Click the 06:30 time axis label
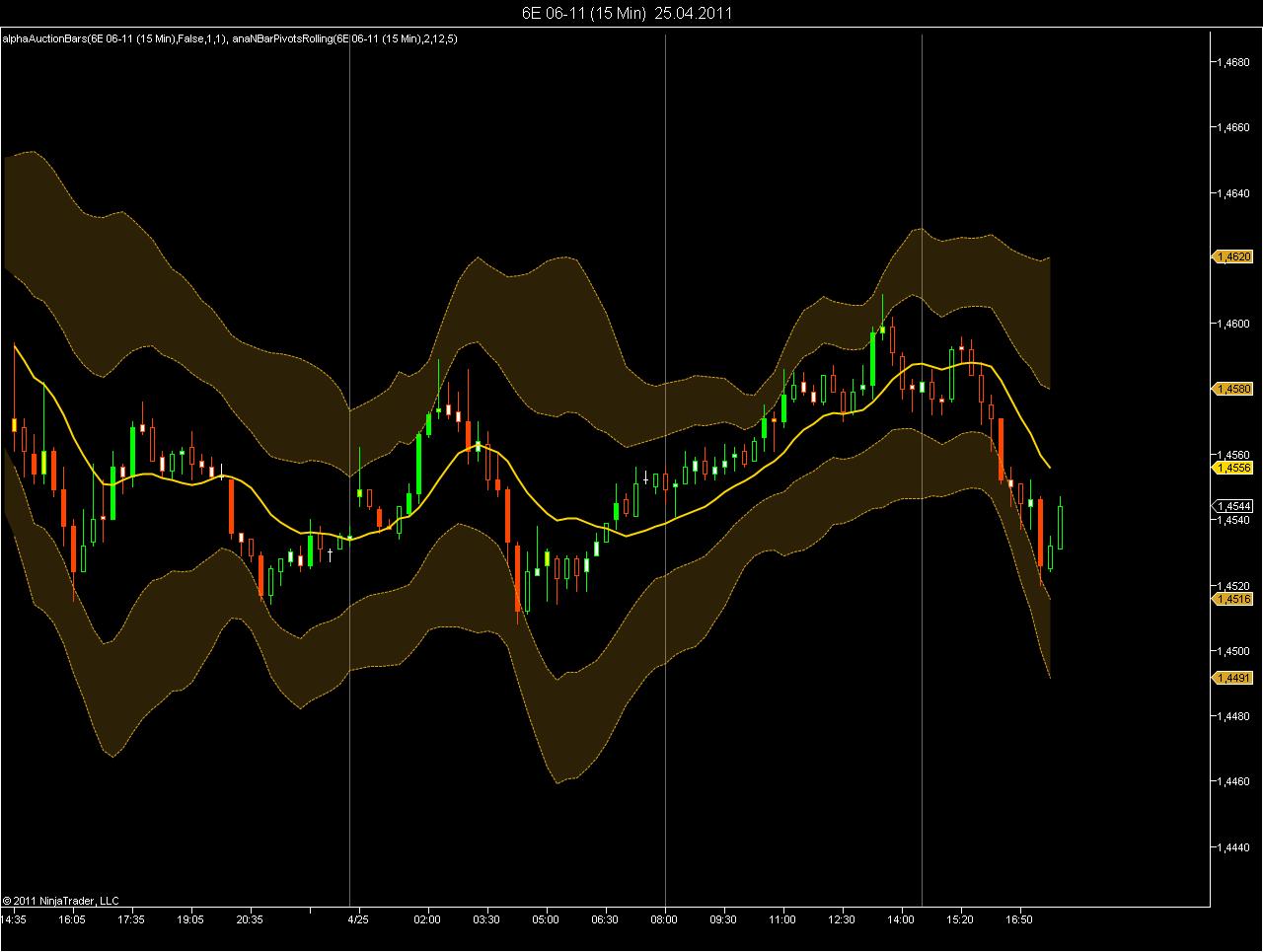1263x952 pixels. point(605,919)
